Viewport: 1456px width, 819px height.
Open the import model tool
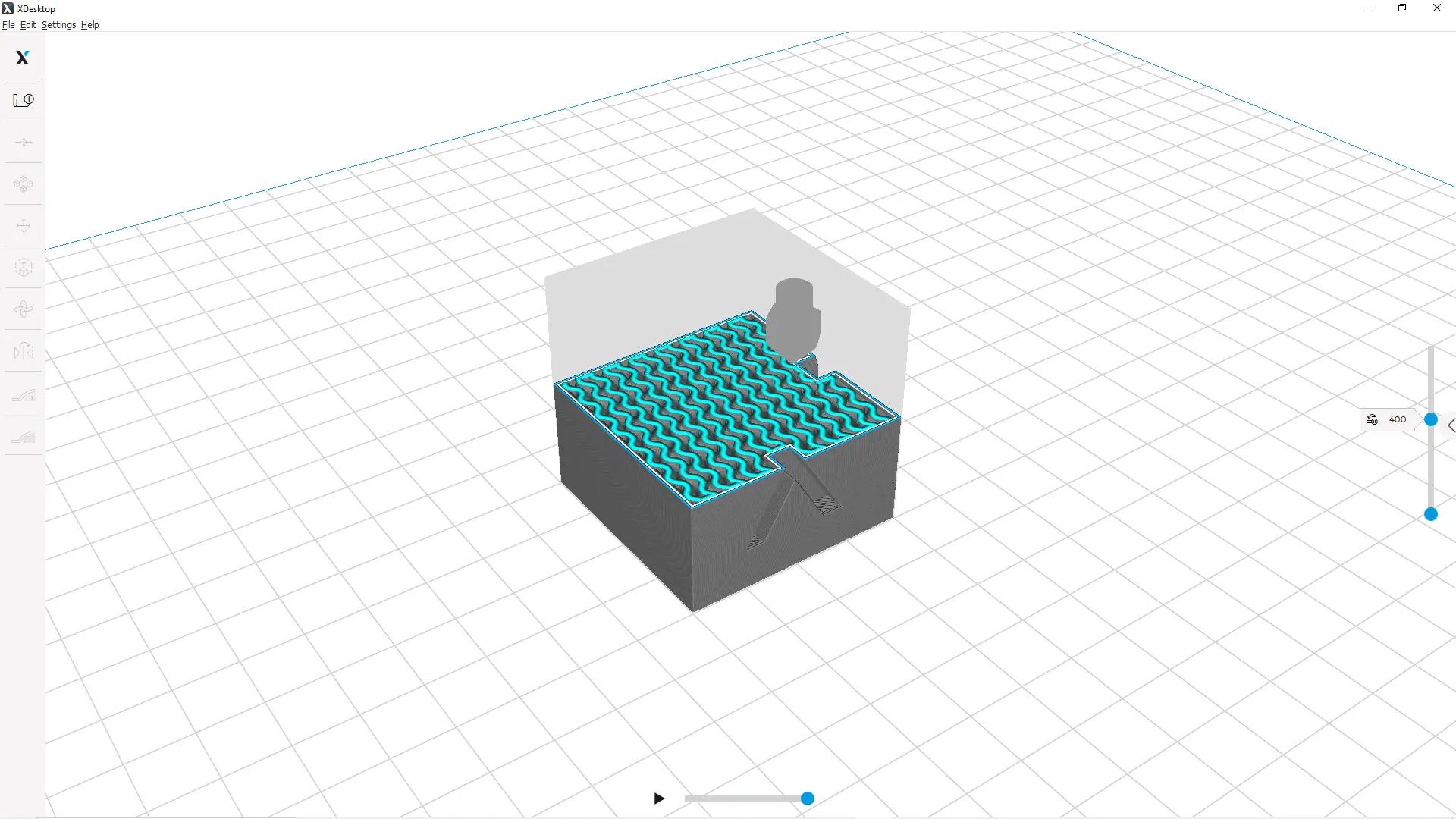[23, 99]
